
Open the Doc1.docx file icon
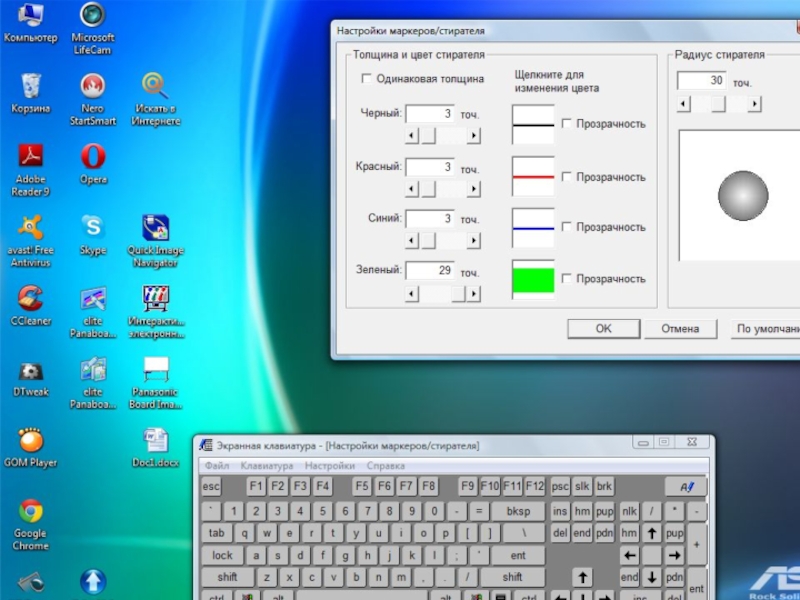pyautogui.click(x=155, y=441)
